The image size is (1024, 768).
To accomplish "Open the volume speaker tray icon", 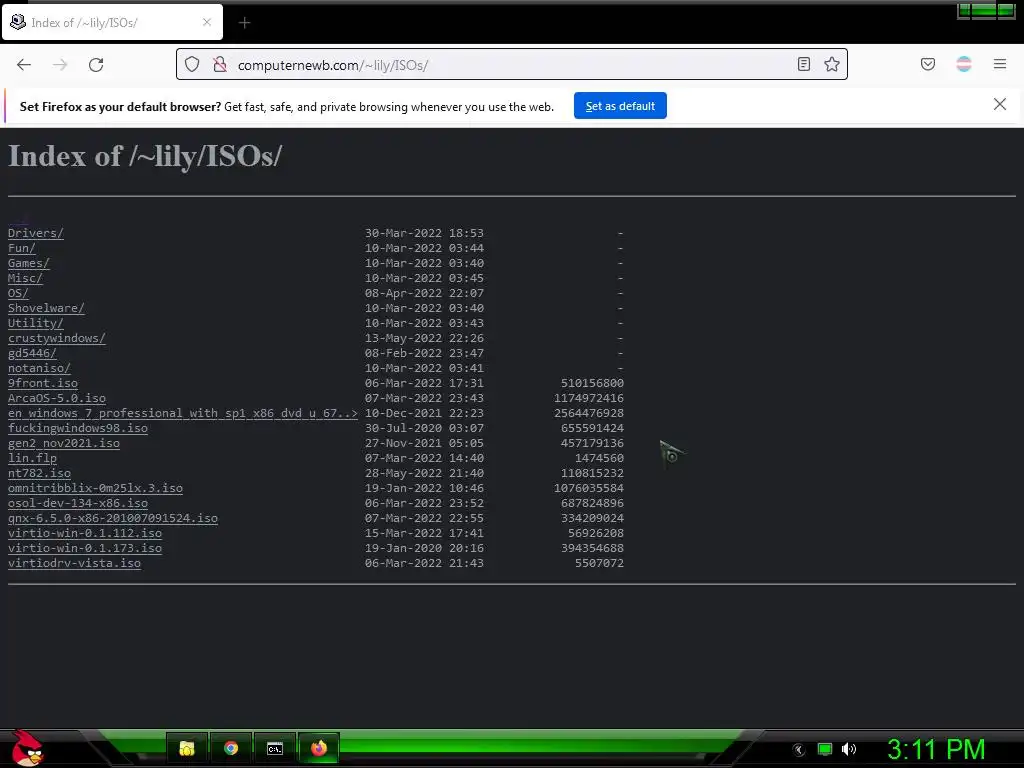I will pos(849,749).
